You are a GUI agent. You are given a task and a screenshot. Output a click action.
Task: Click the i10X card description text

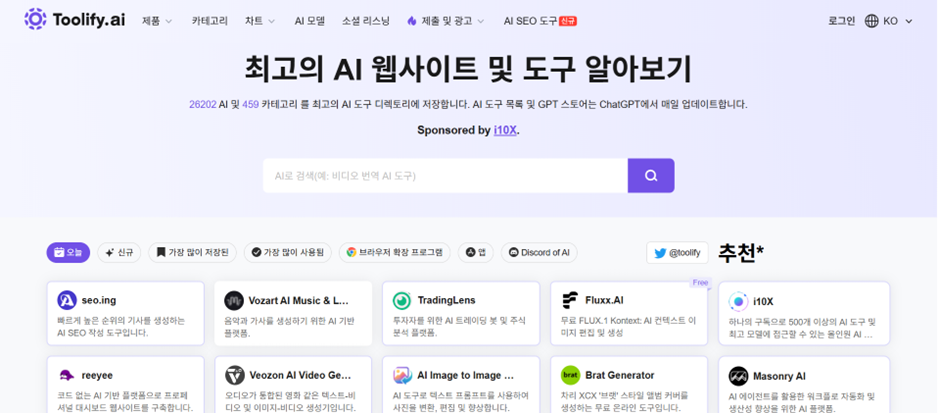point(802,328)
